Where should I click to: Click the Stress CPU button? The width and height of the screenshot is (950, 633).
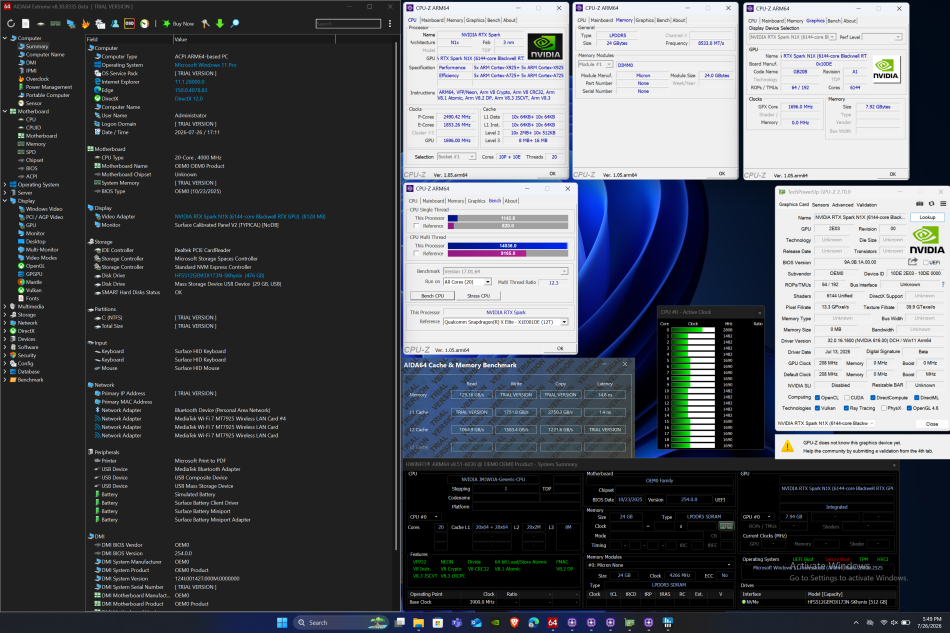tap(478, 296)
